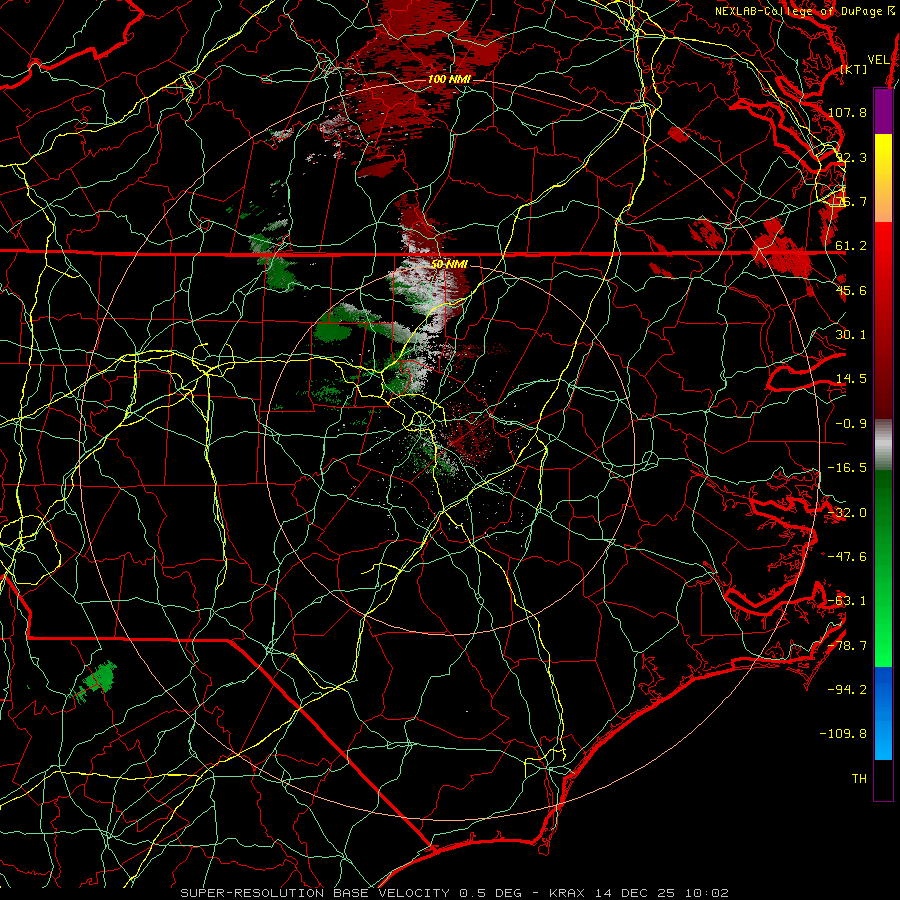Pick the yellow-orange segment of velocity scale
900x900 pixels.
pos(883,178)
